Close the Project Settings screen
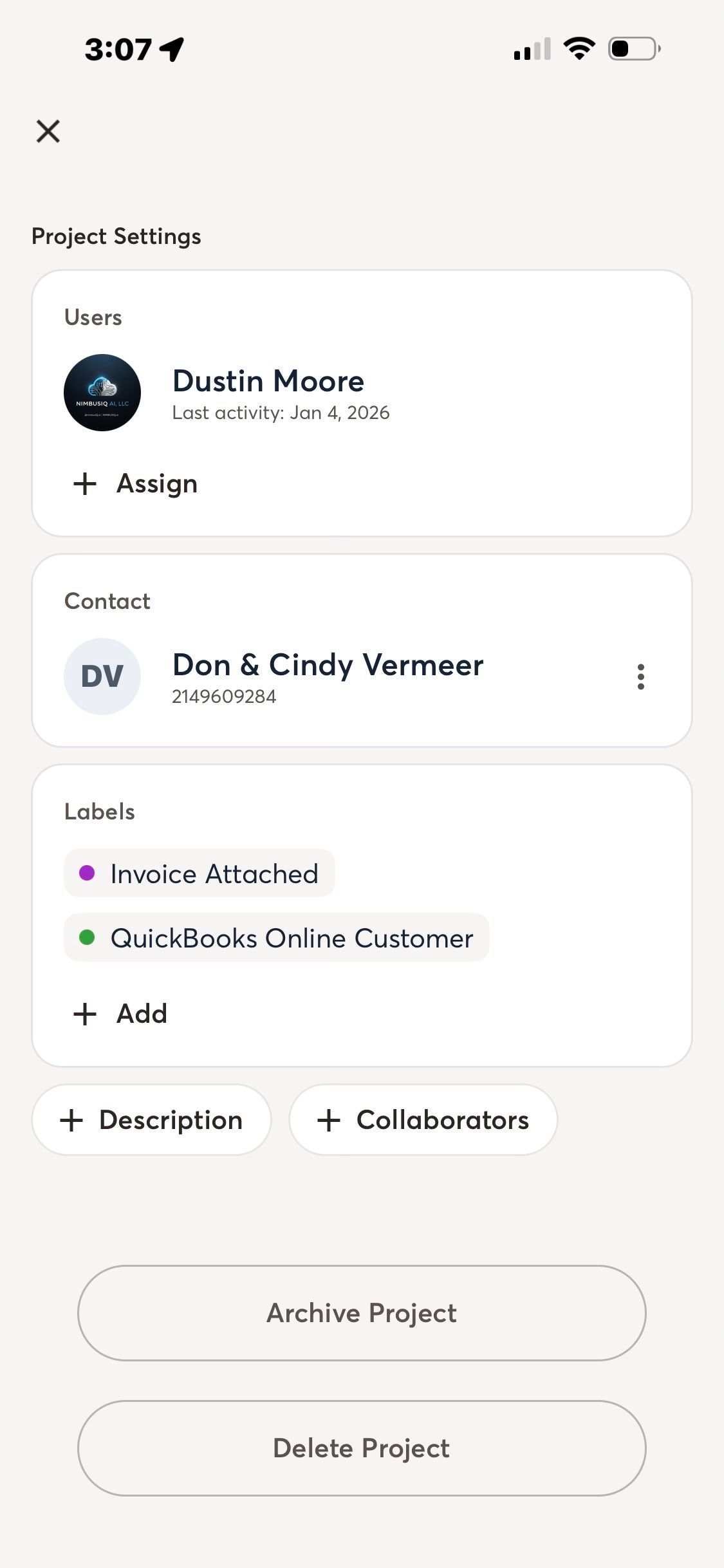 [x=48, y=131]
